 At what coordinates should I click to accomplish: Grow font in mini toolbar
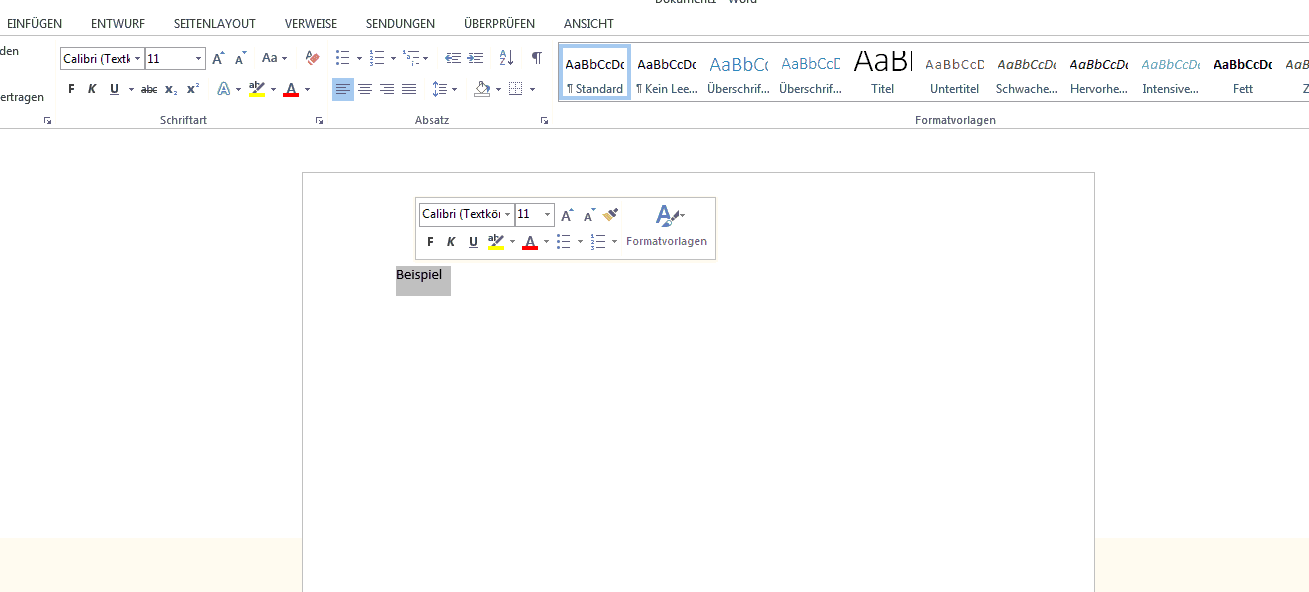pos(567,215)
